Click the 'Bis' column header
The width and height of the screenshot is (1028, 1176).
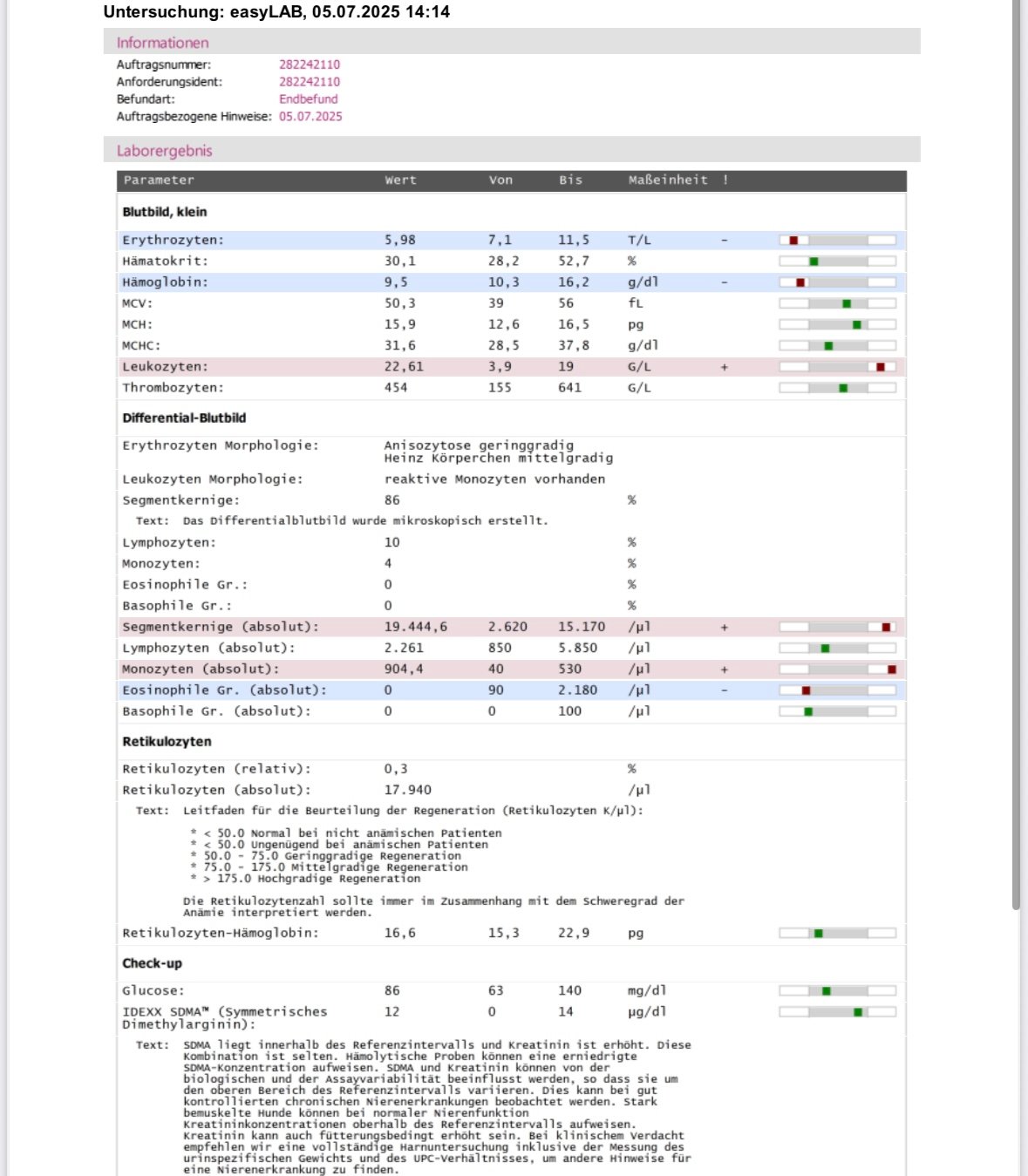click(x=570, y=180)
